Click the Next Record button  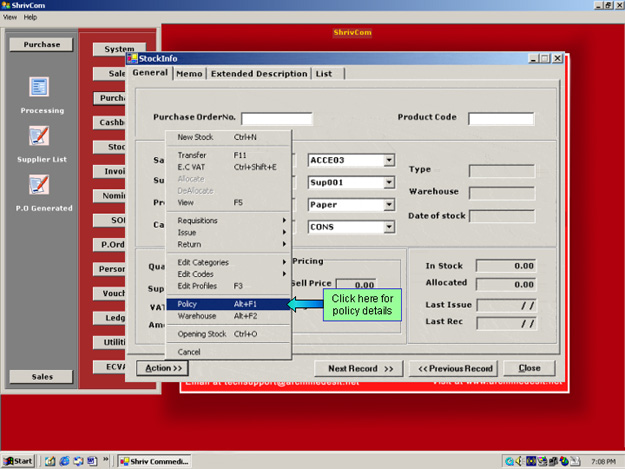point(360,368)
